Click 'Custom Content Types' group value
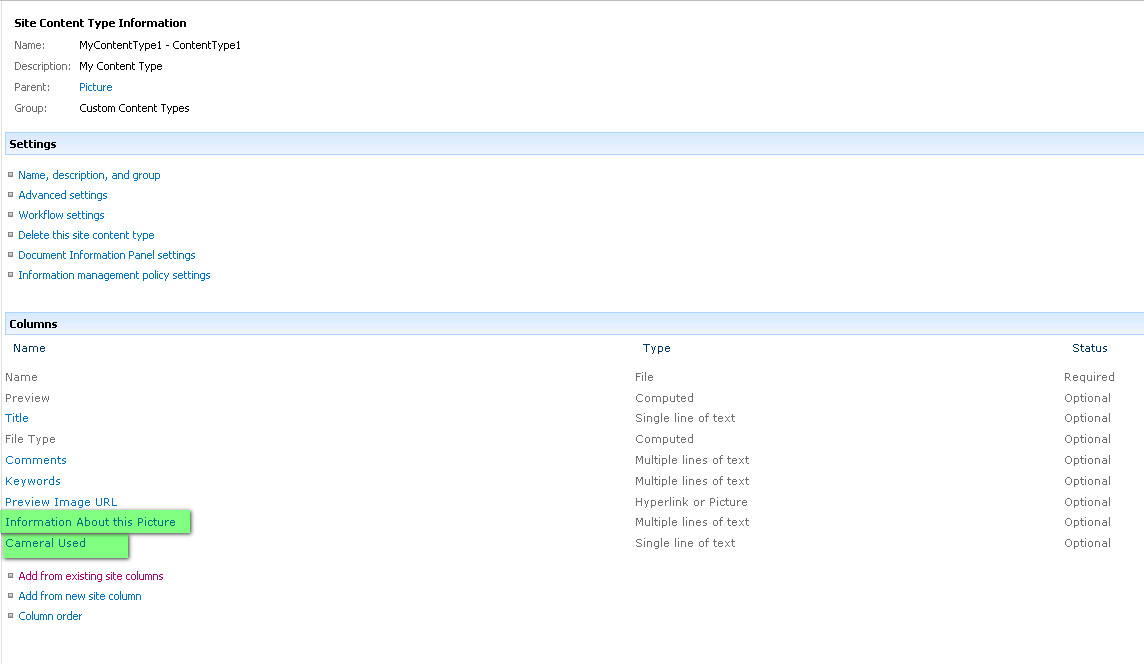This screenshot has width=1144, height=664. click(134, 108)
